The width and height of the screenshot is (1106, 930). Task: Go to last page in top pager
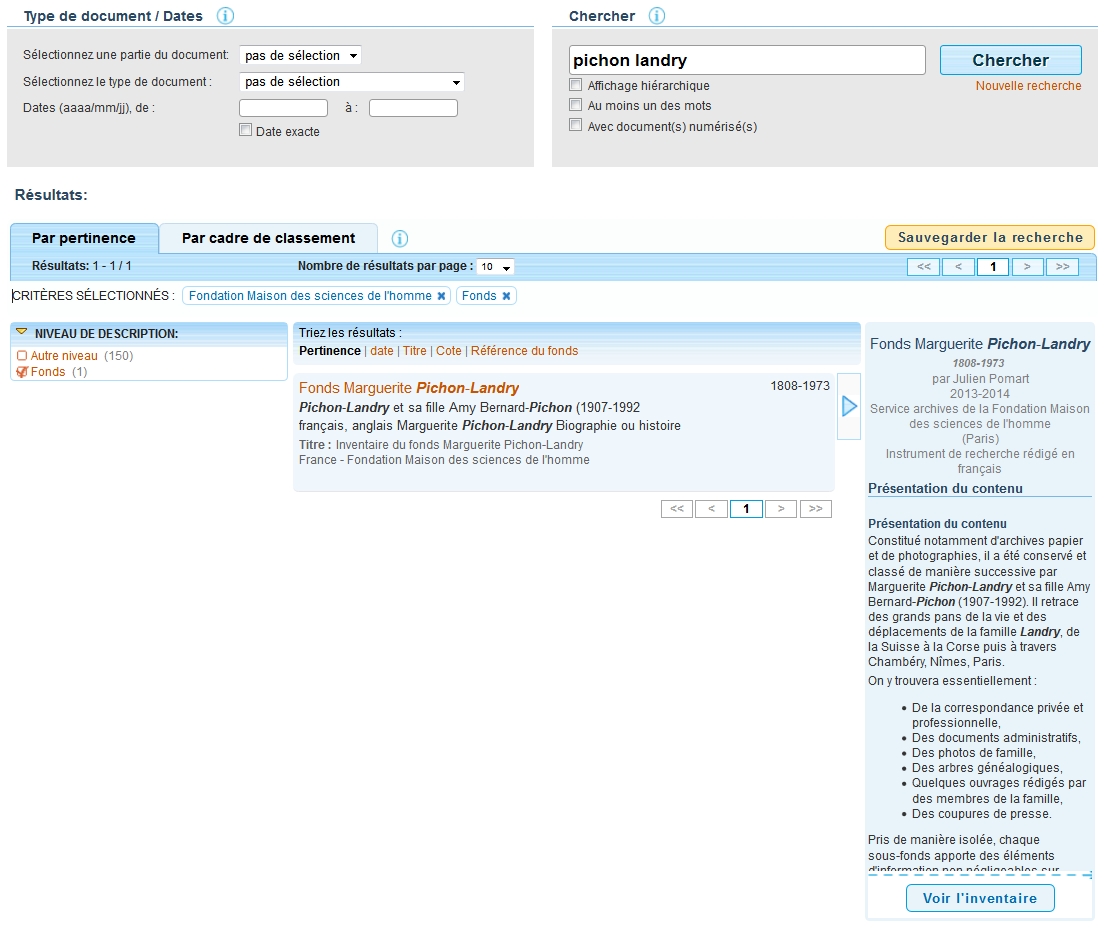click(1062, 267)
